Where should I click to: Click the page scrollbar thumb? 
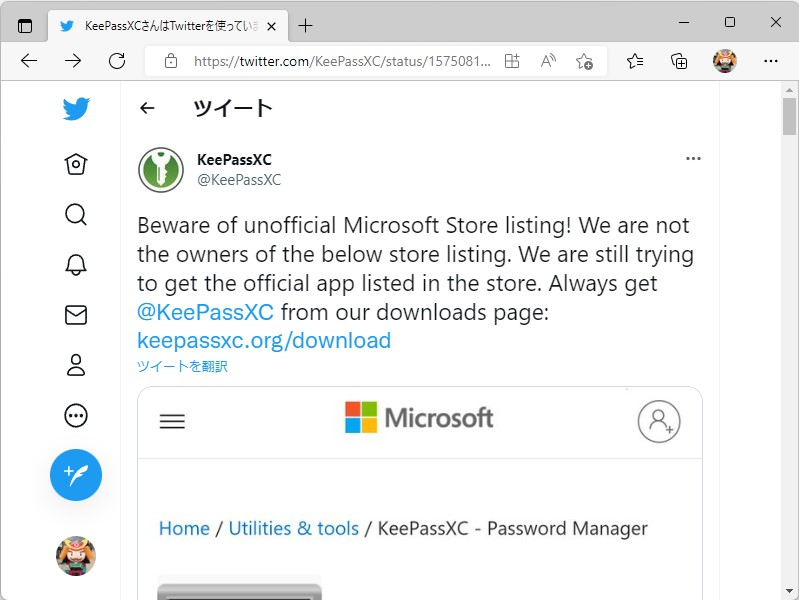(x=789, y=117)
